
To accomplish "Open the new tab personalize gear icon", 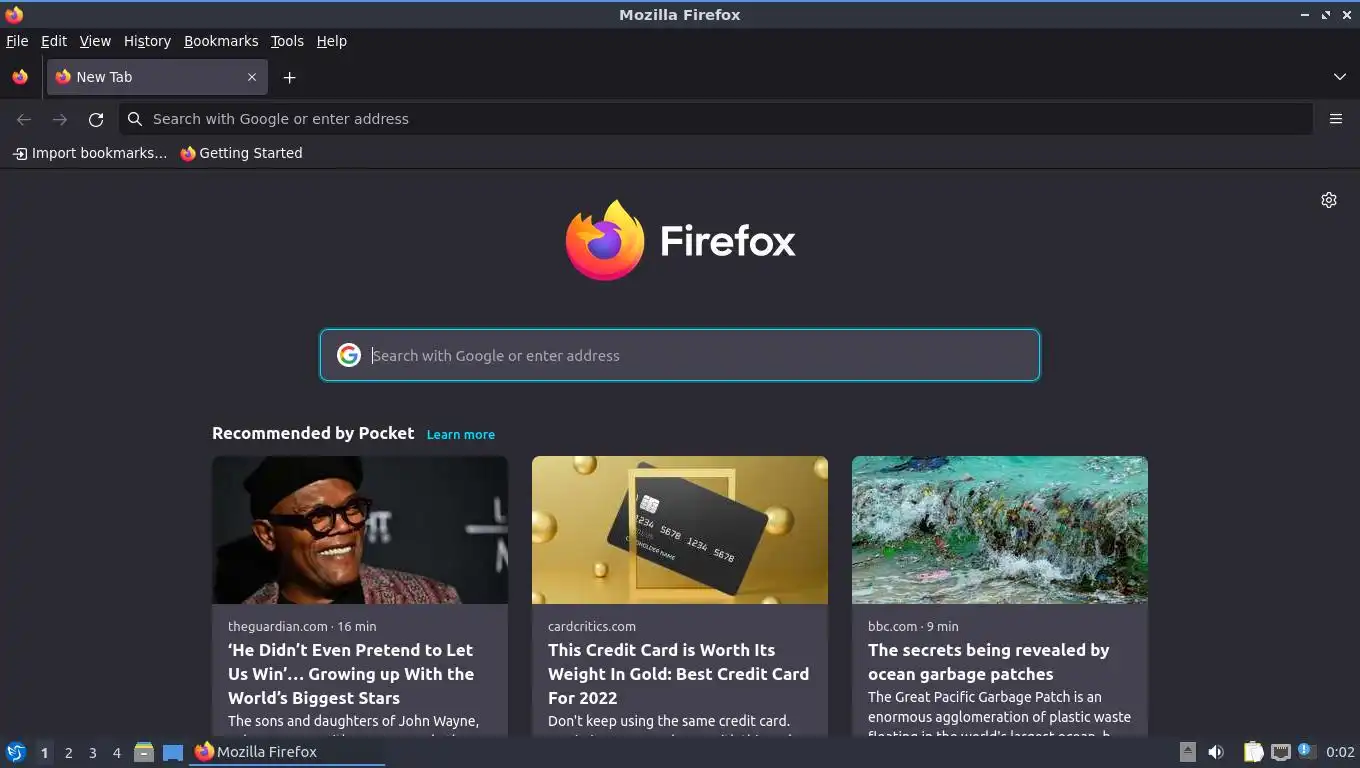I will pos(1329,200).
